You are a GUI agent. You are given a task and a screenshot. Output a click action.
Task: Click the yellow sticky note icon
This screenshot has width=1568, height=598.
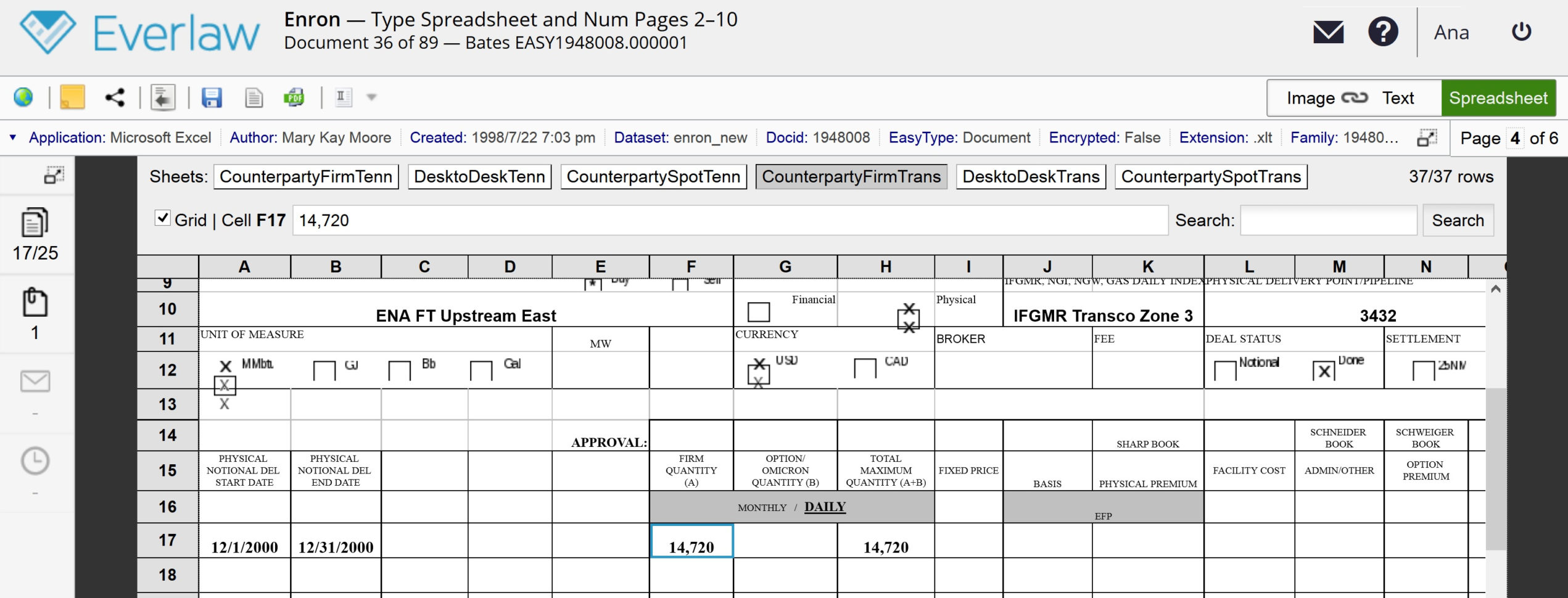click(72, 97)
